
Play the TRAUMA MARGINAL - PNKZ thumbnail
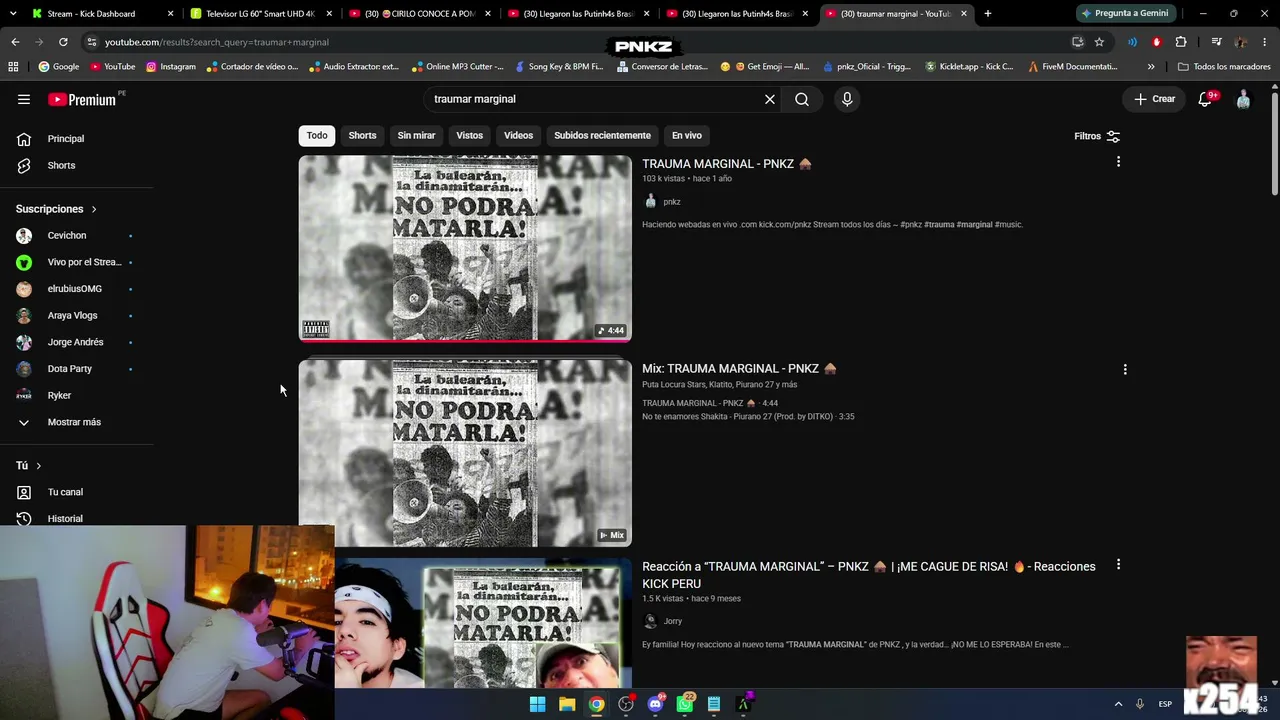[465, 248]
